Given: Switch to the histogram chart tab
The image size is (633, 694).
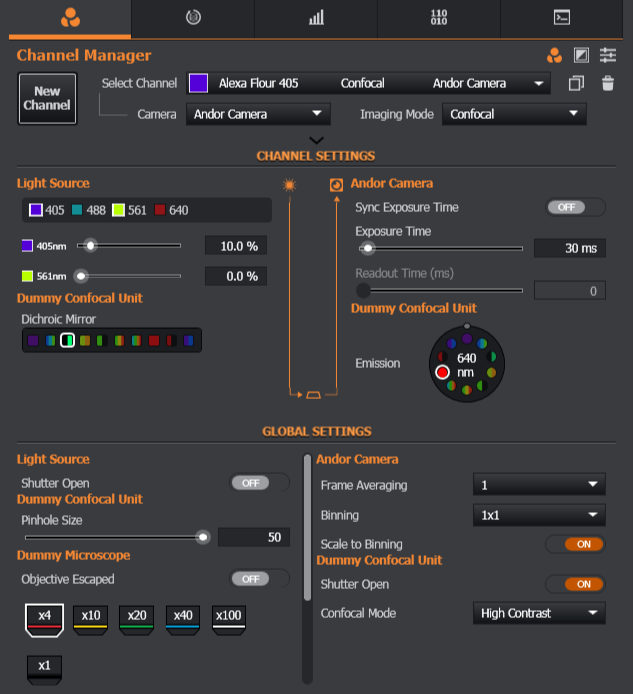Looking at the screenshot, I should point(316,18).
